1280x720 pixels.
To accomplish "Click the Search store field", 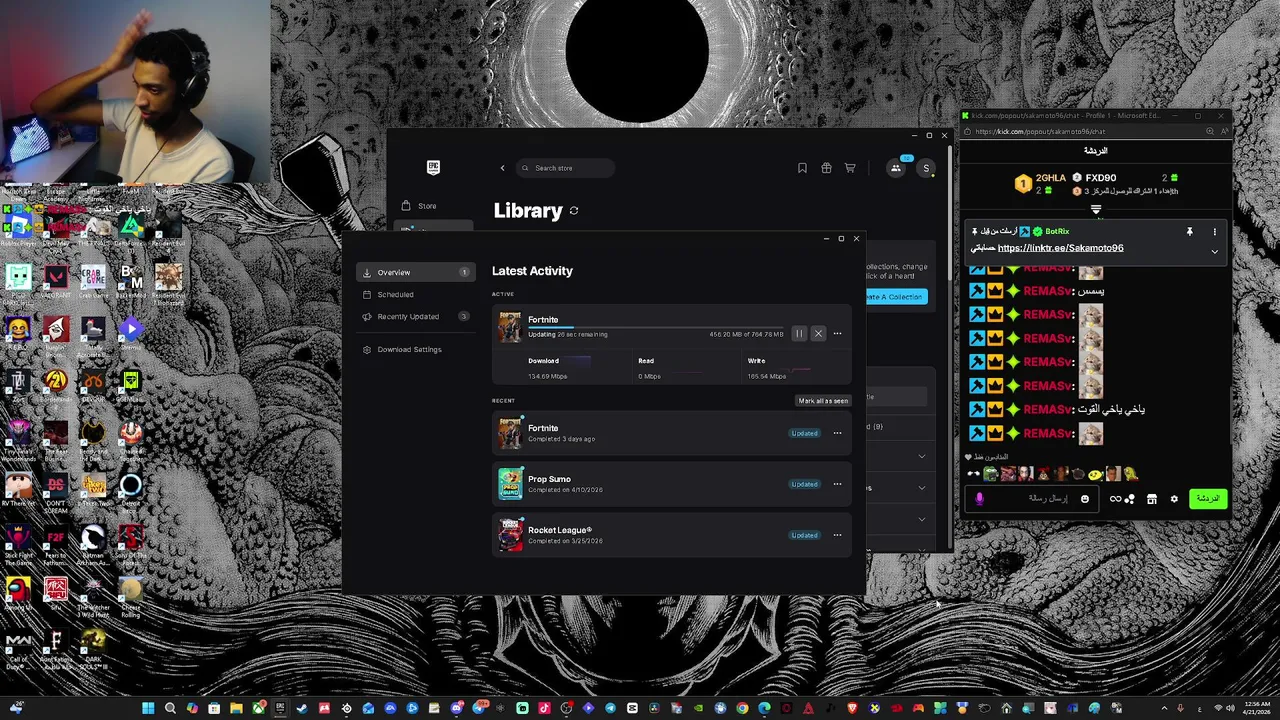I will click(565, 168).
